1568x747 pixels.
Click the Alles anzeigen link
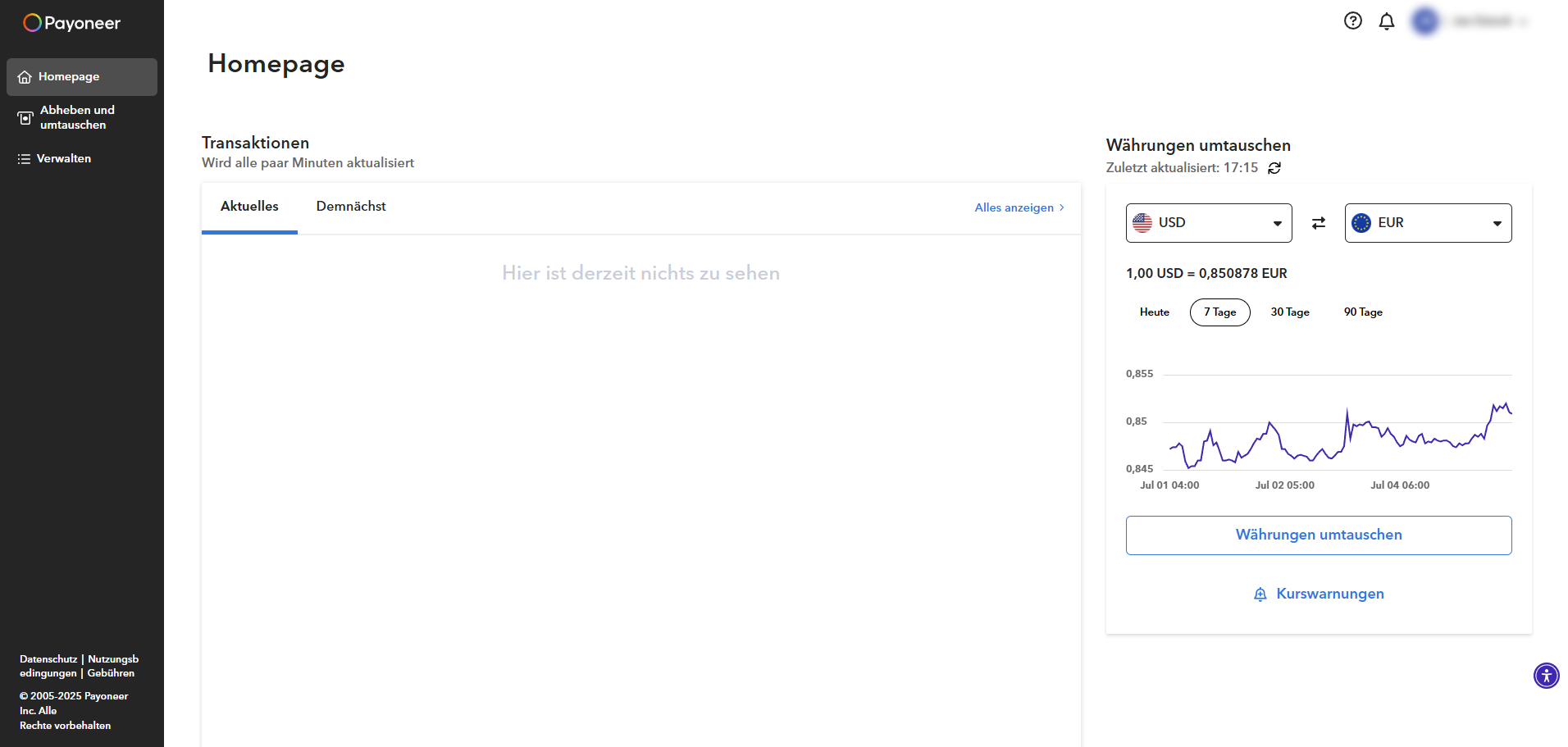click(1019, 208)
